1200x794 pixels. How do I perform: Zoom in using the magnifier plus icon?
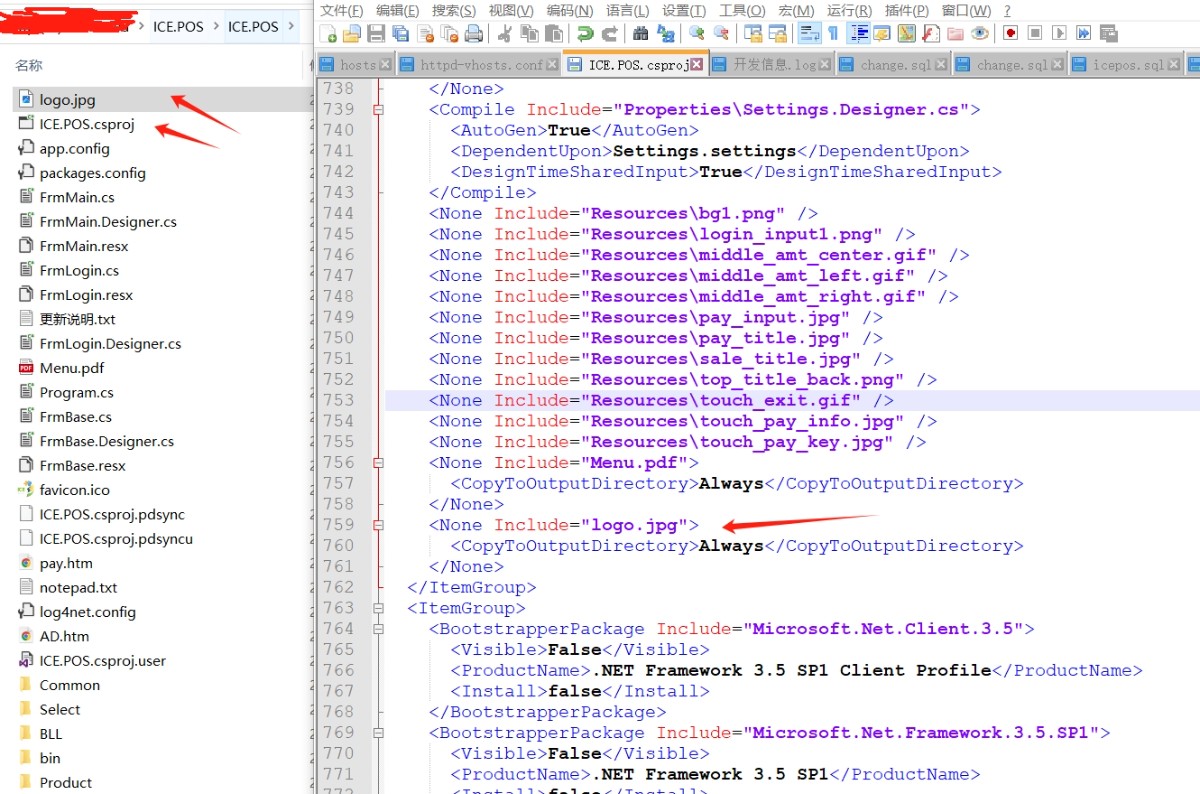(696, 33)
